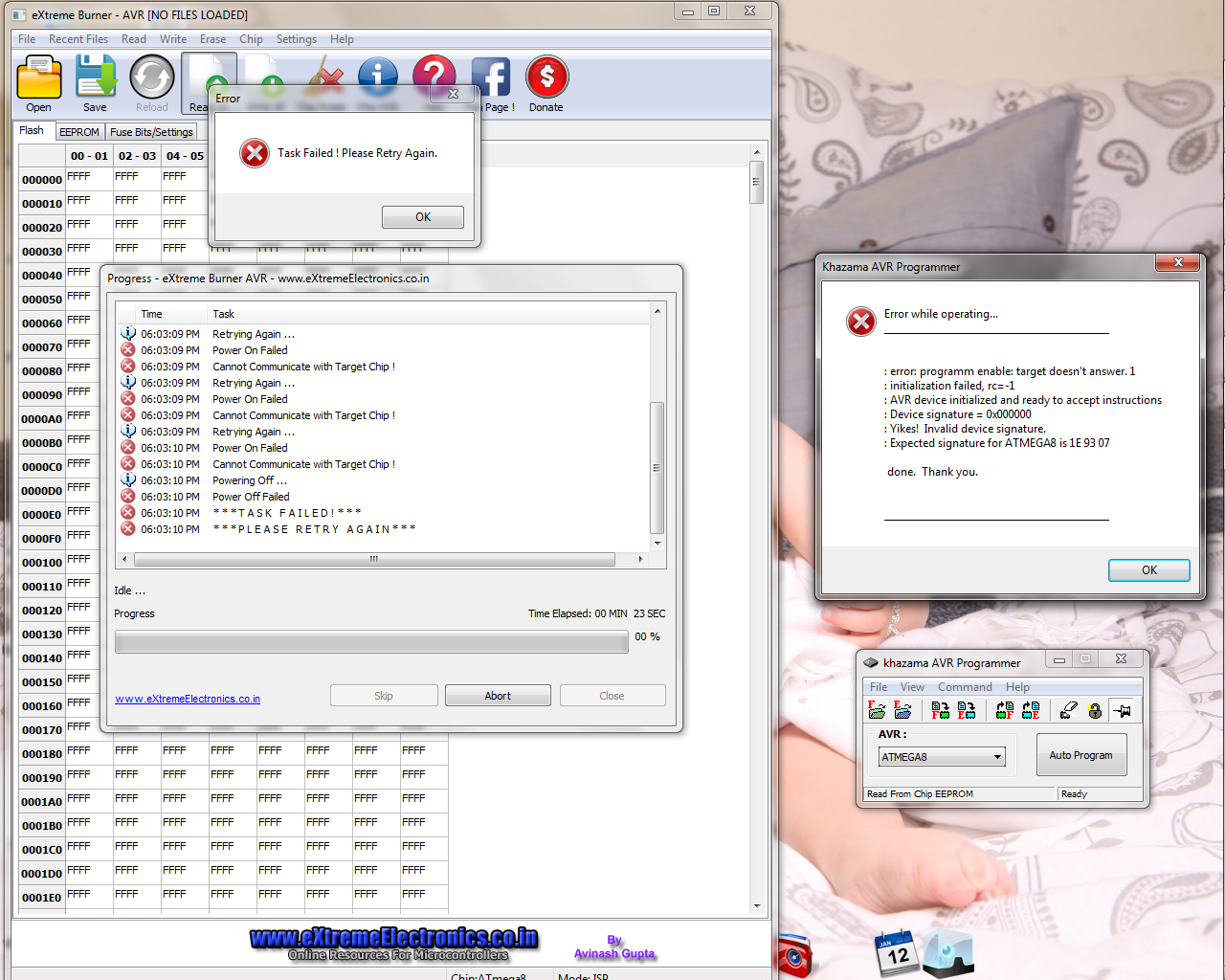Click the blue box icon in taskbar
Viewport: 1225px width, 980px height.
948,953
